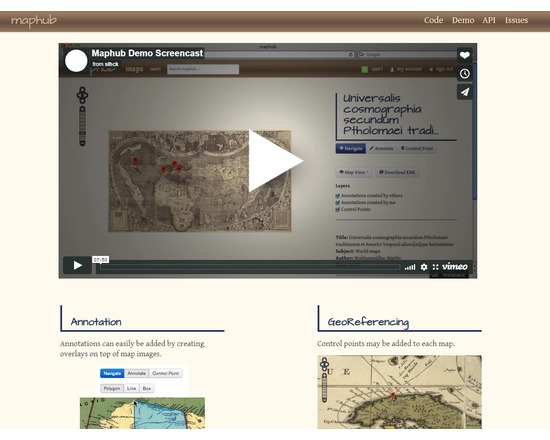Image resolution: width=550 pixels, height=440 pixels.
Task: Click the Vimeo like heart icon
Action: tap(464, 55)
